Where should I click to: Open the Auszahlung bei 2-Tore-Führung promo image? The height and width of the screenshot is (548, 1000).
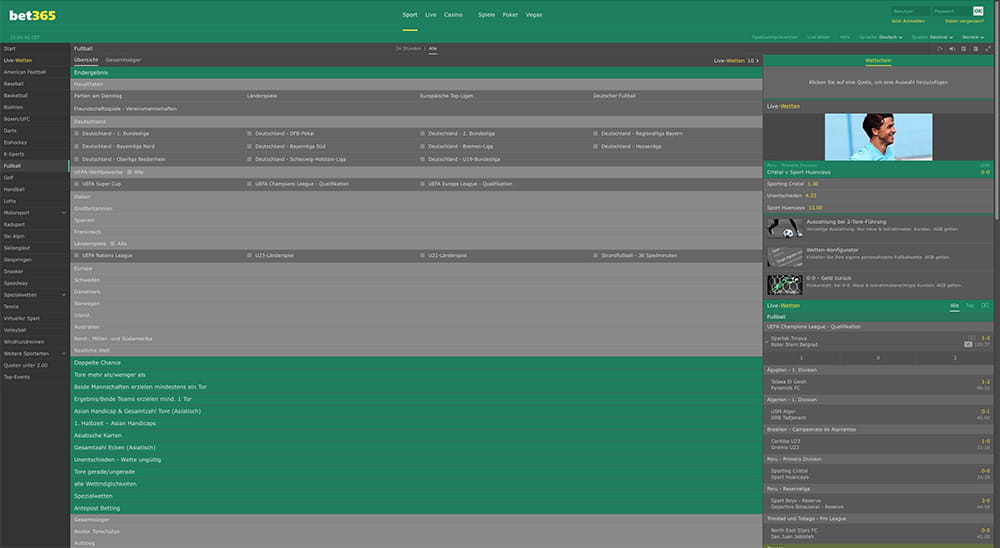tap(784, 228)
